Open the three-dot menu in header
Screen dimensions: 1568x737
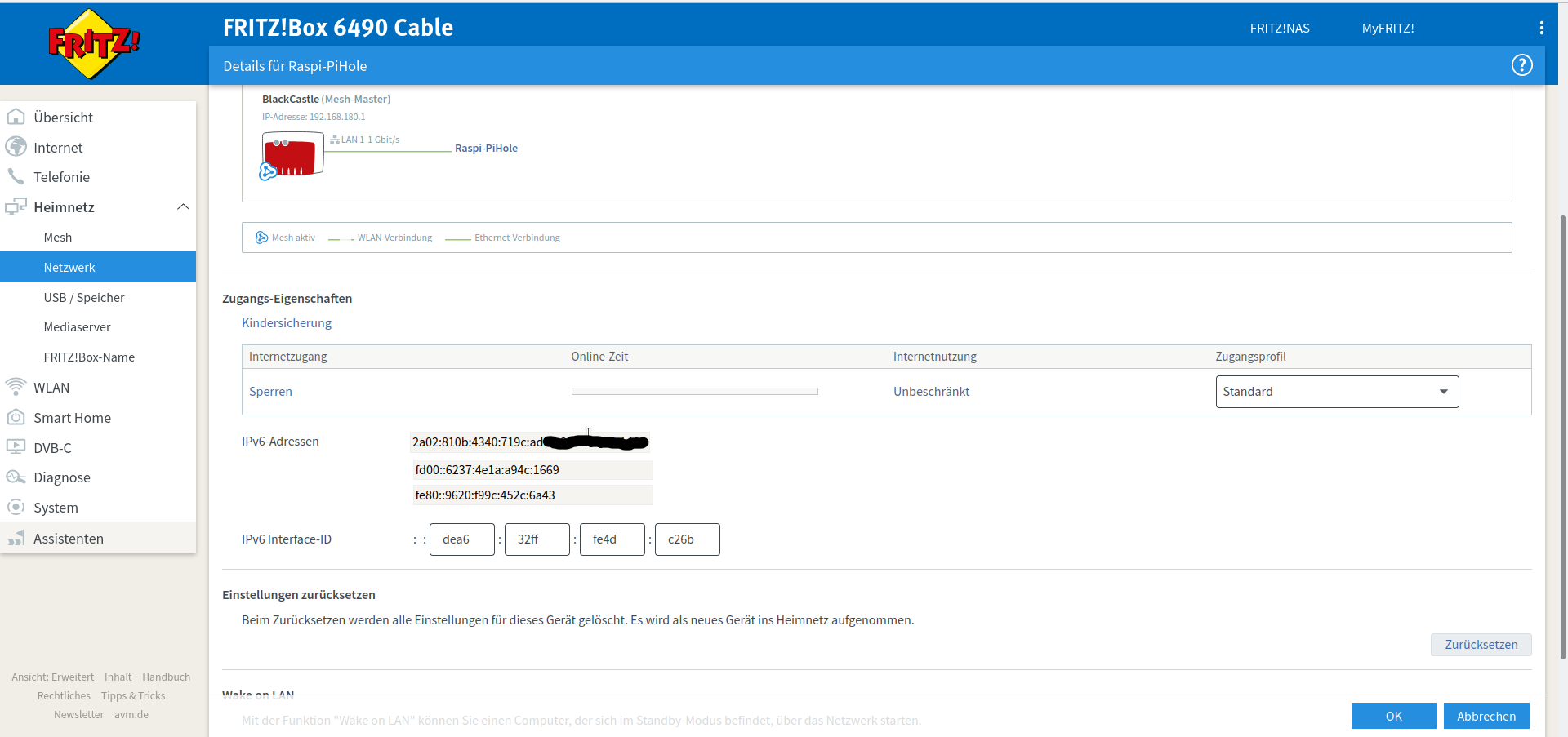pos(1541,28)
